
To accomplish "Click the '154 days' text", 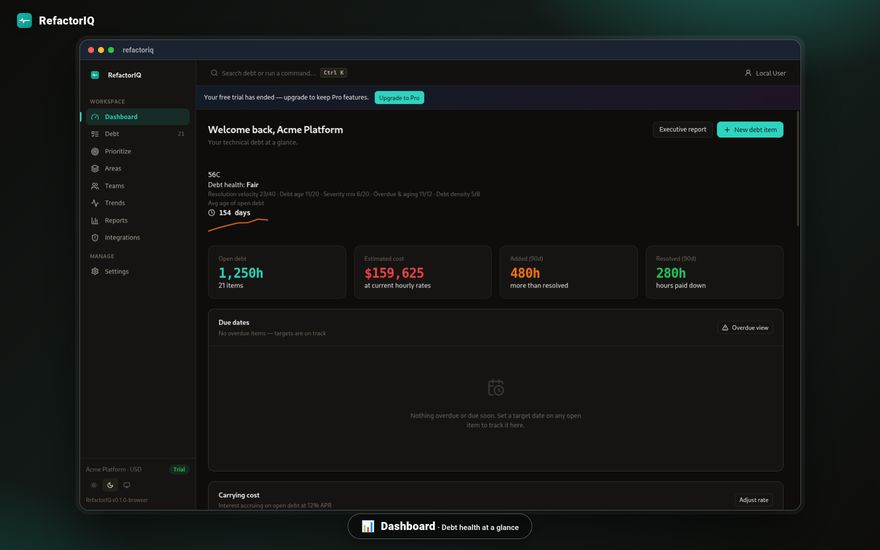I will click(x=235, y=213).
